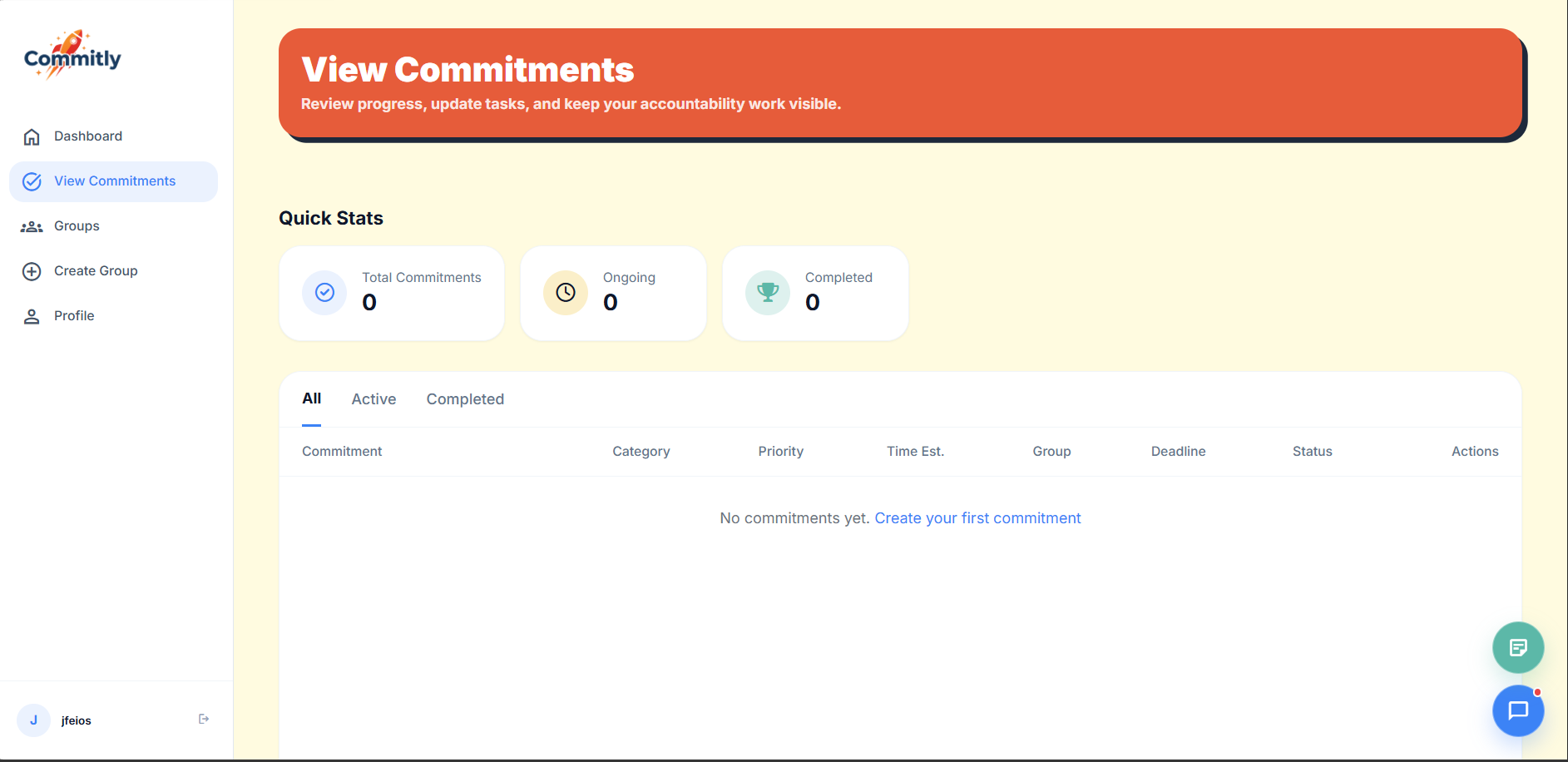Click the Total Commitments checkmark icon
This screenshot has width=1568, height=762.
(324, 293)
